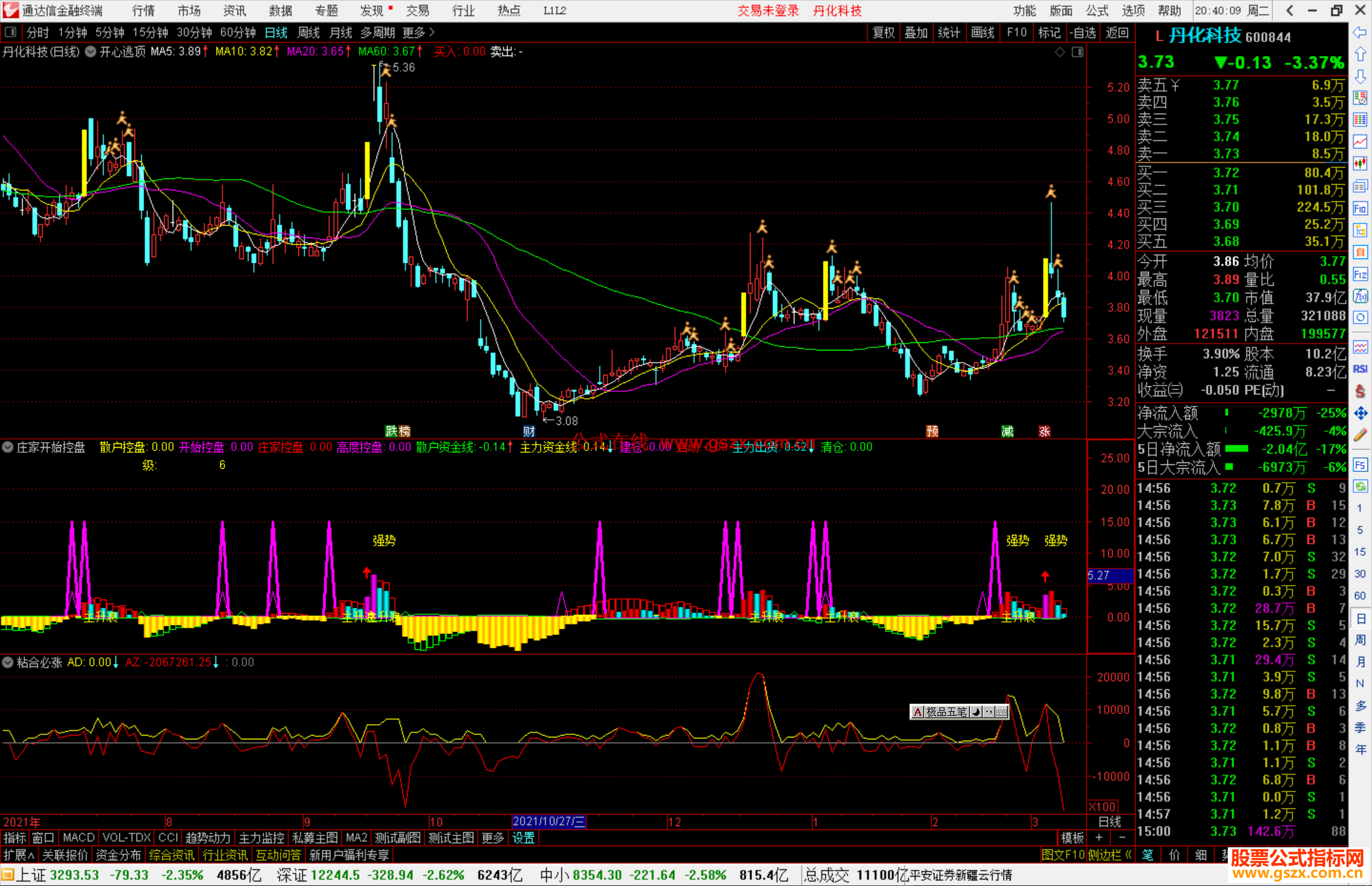The width and height of the screenshot is (1372, 886).
Task: Select the pencil drawing tool icon
Action: click(x=1360, y=435)
